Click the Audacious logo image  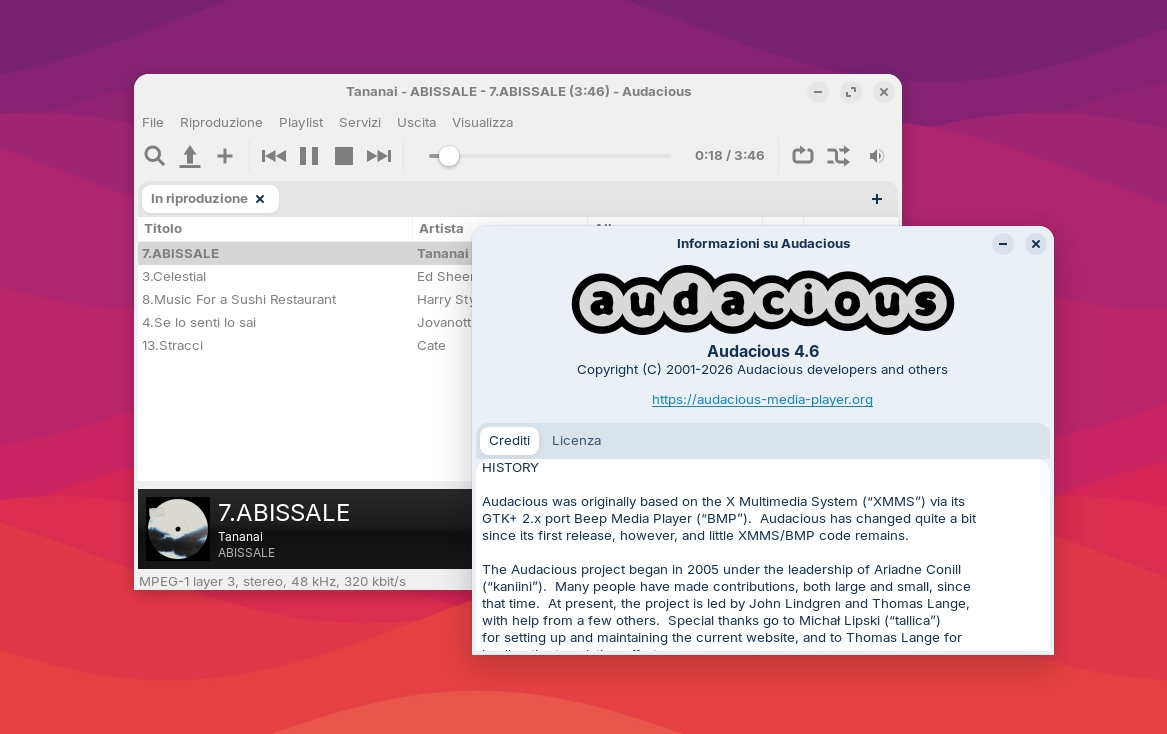click(762, 300)
